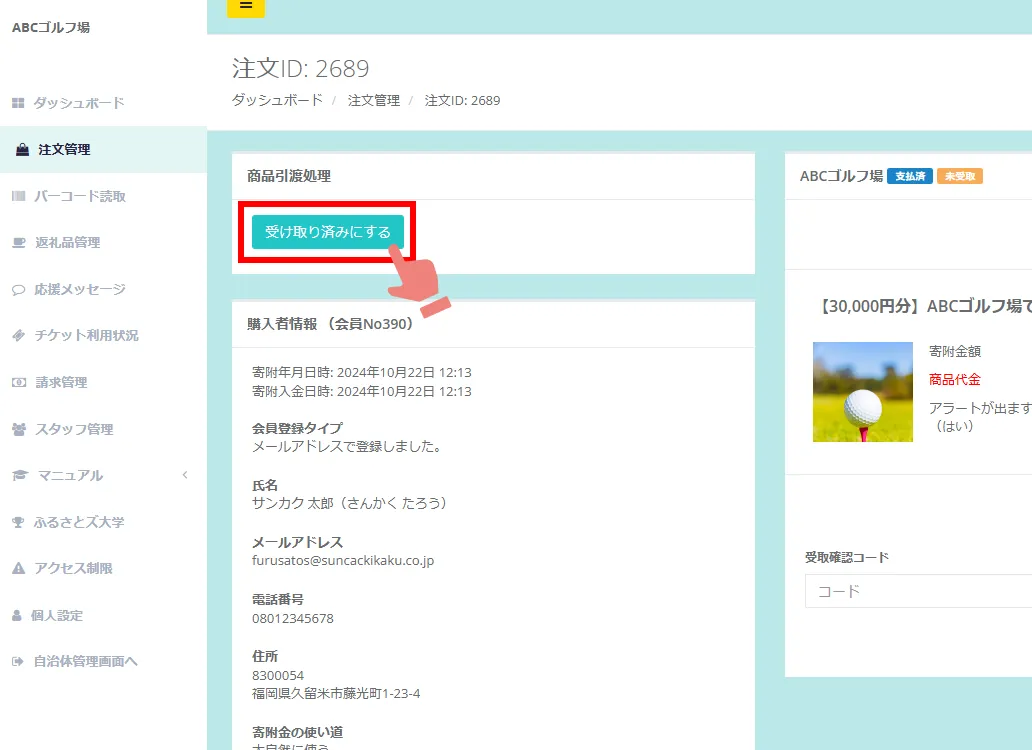The image size is (1032, 750).
Task: Follow the ダッシュボード breadcrumb link
Action: pos(277,100)
